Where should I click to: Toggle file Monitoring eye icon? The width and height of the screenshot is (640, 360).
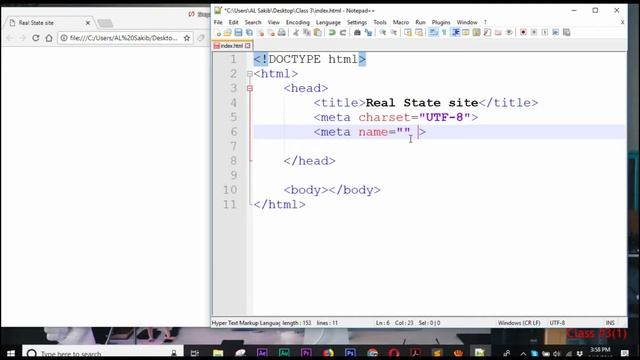tap(509, 33)
